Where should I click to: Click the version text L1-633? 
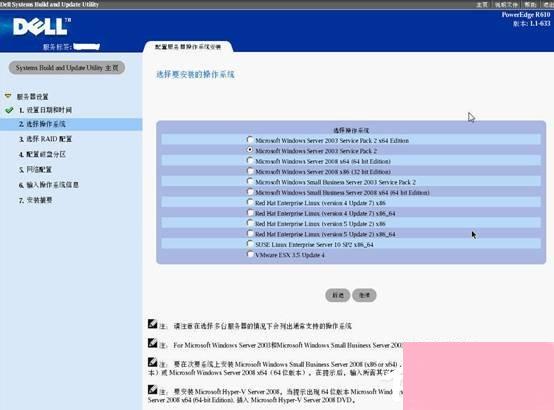click(532, 24)
